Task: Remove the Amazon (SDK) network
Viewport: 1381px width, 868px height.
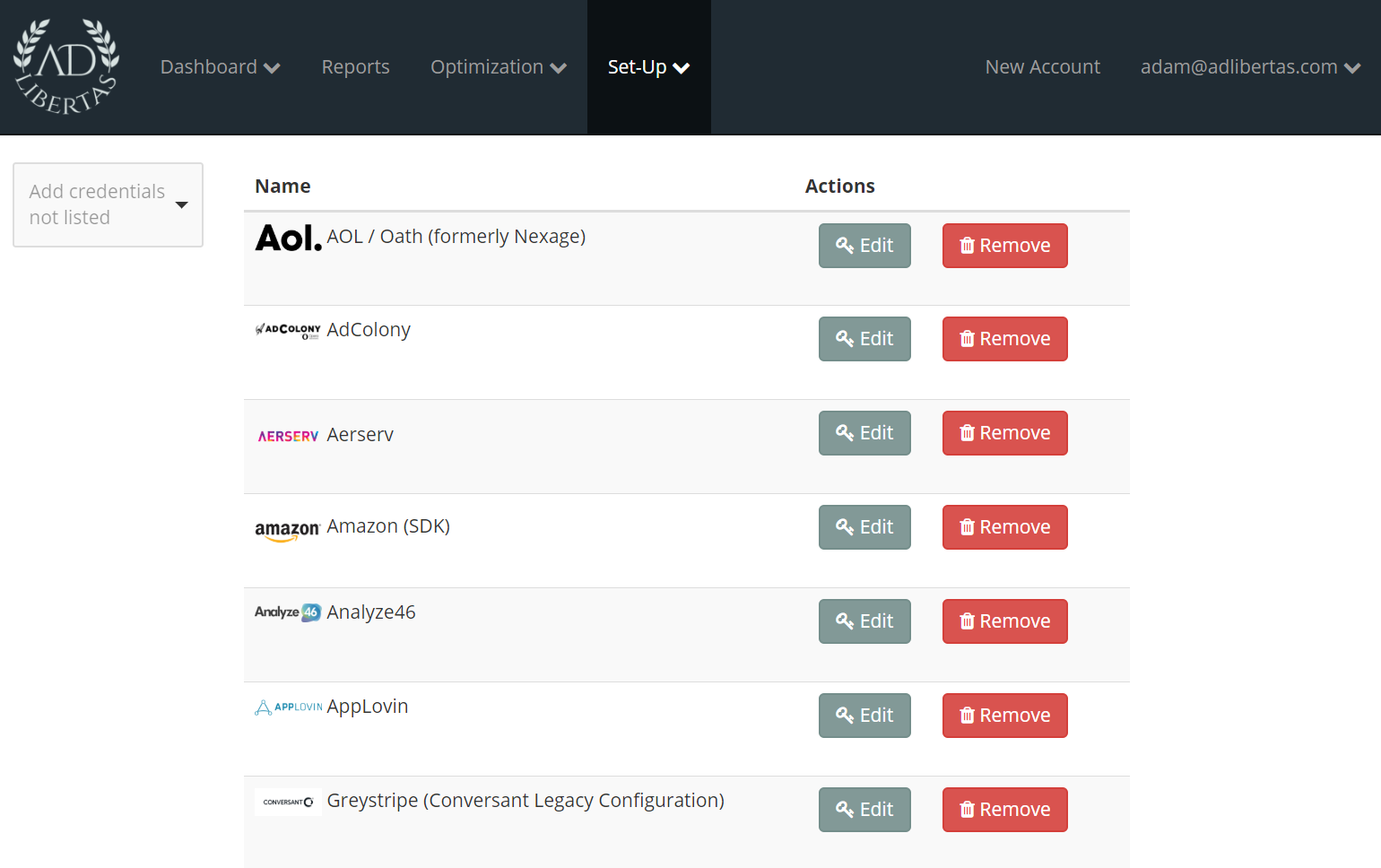Action: click(1005, 527)
